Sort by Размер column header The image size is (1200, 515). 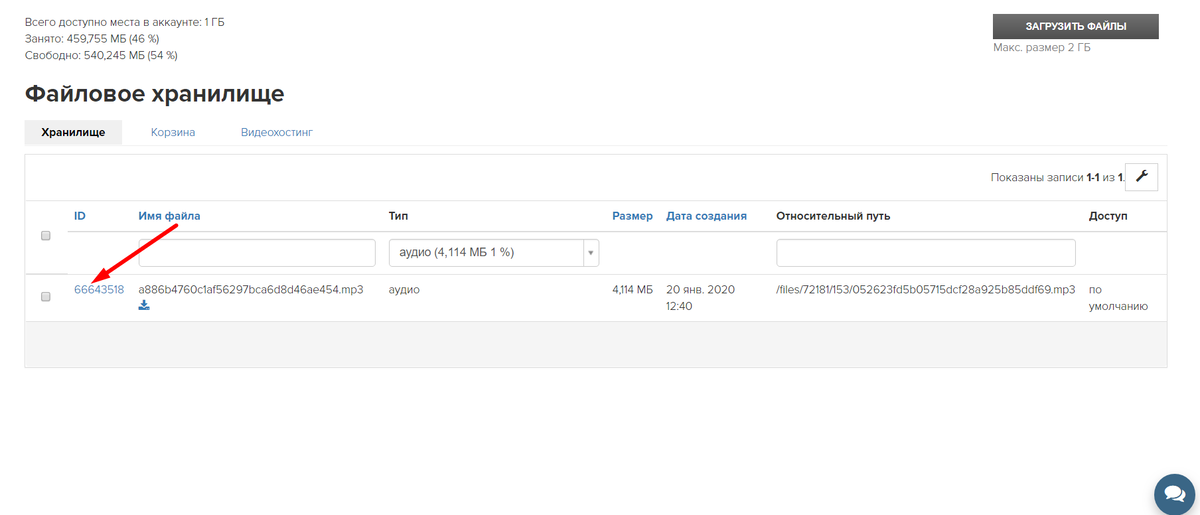[632, 216]
